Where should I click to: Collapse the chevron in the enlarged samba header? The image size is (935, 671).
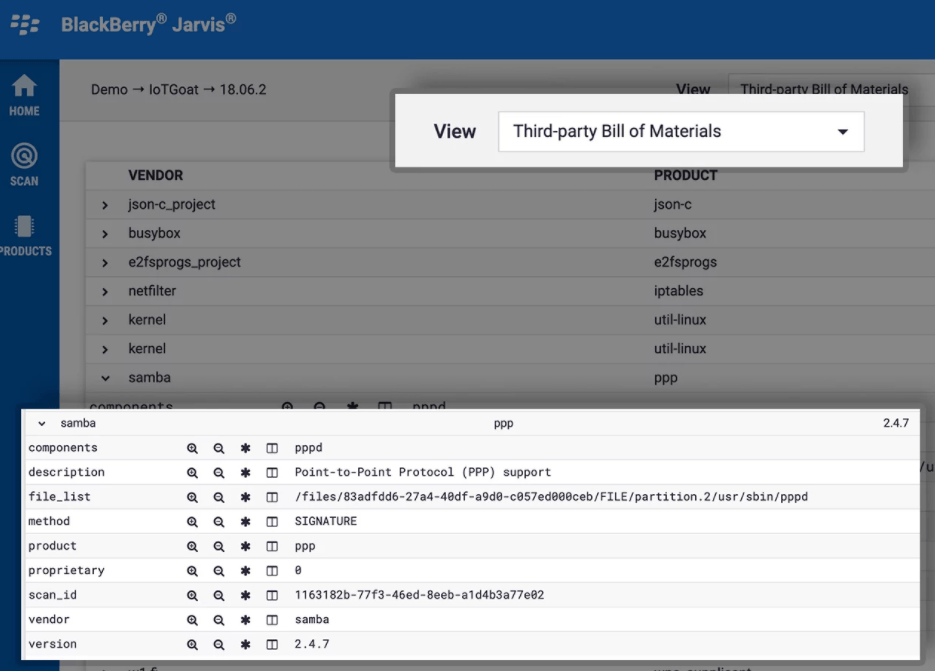[x=42, y=423]
